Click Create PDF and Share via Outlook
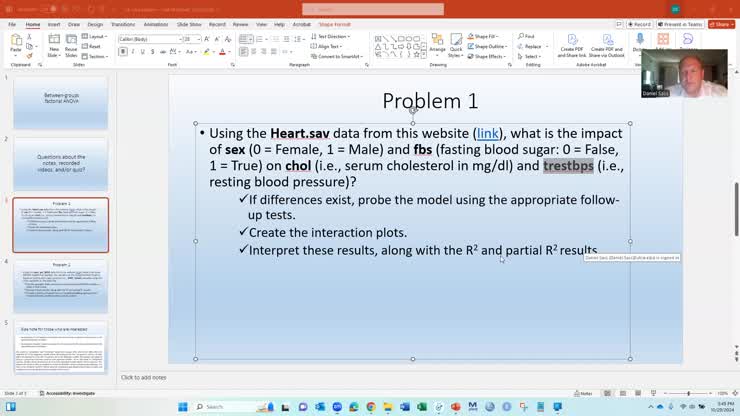Screen dimensions: 740x416 tap(607, 44)
